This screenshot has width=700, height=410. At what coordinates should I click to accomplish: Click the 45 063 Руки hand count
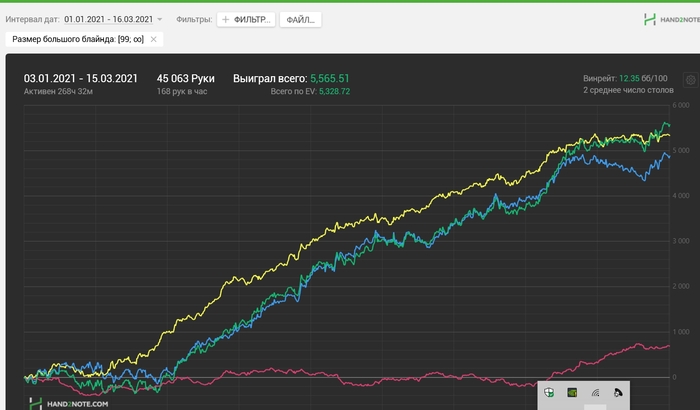(185, 79)
